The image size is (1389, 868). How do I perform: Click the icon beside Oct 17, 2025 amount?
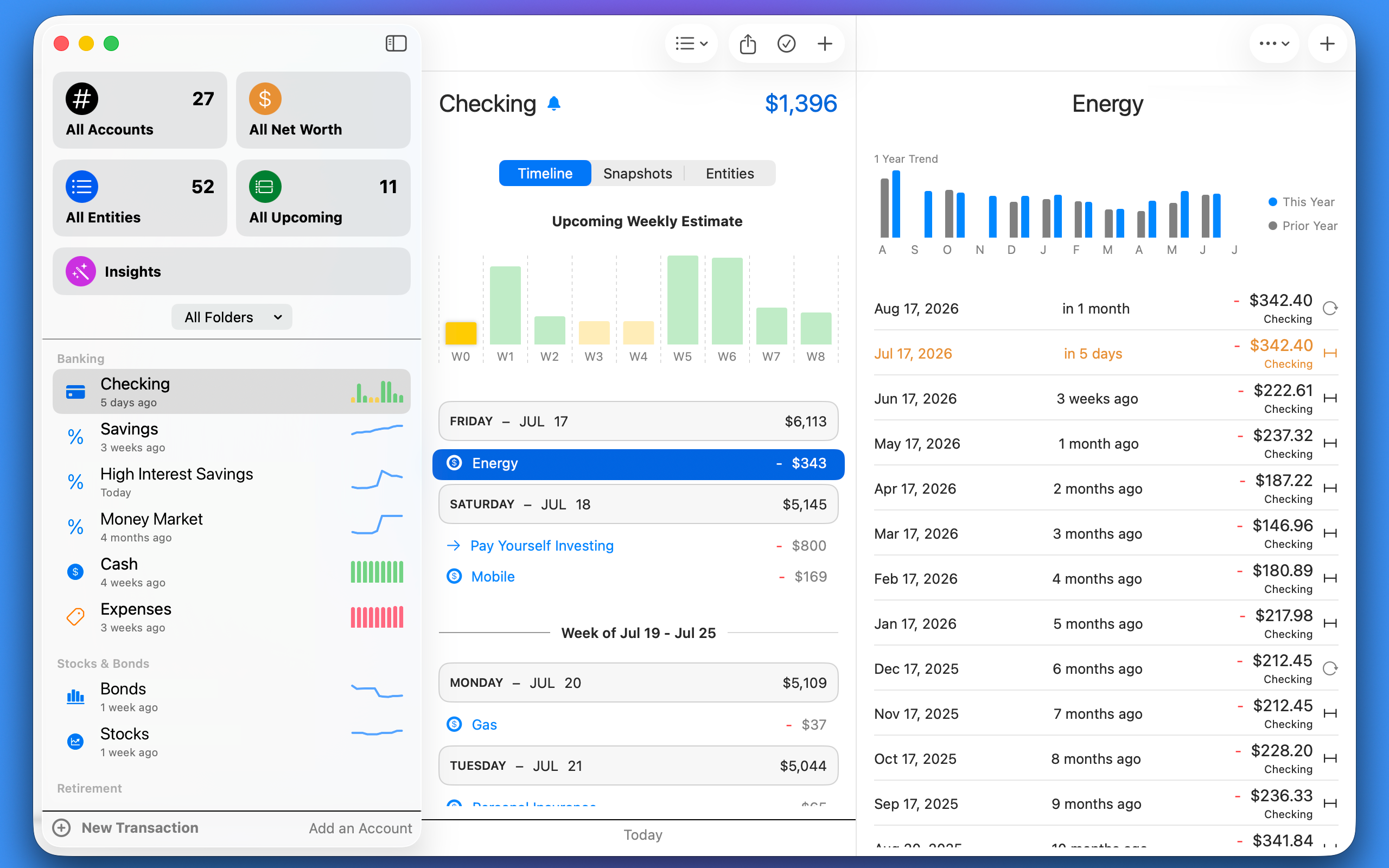[x=1330, y=758]
